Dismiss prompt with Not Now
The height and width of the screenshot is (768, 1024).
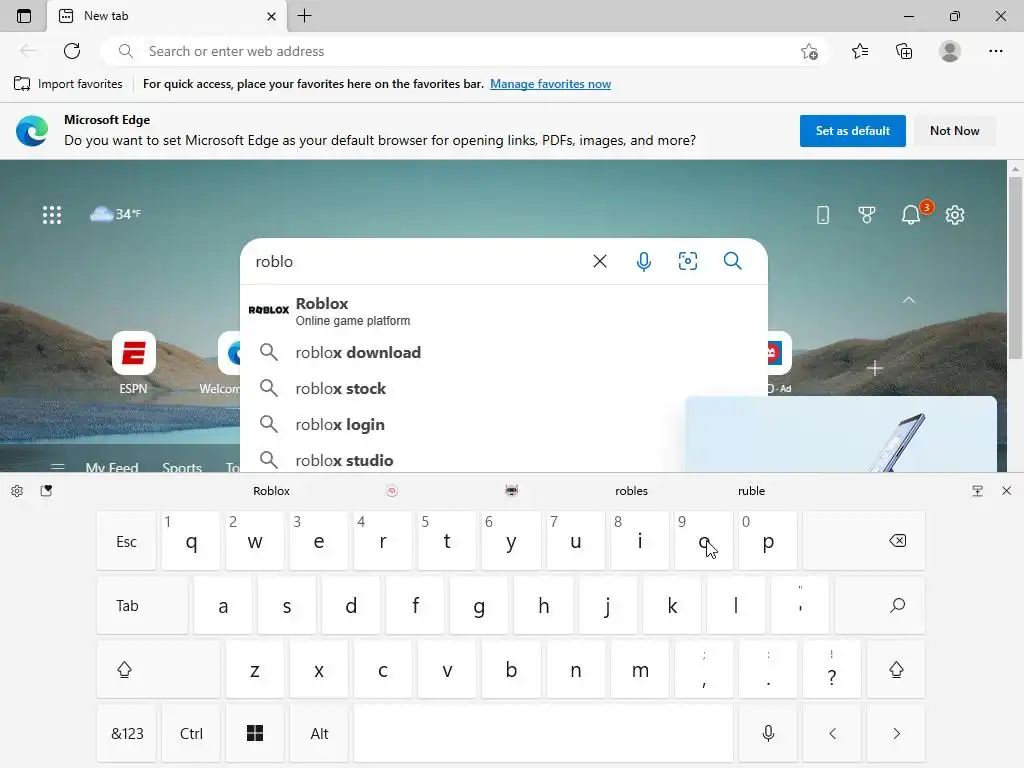[x=954, y=131]
